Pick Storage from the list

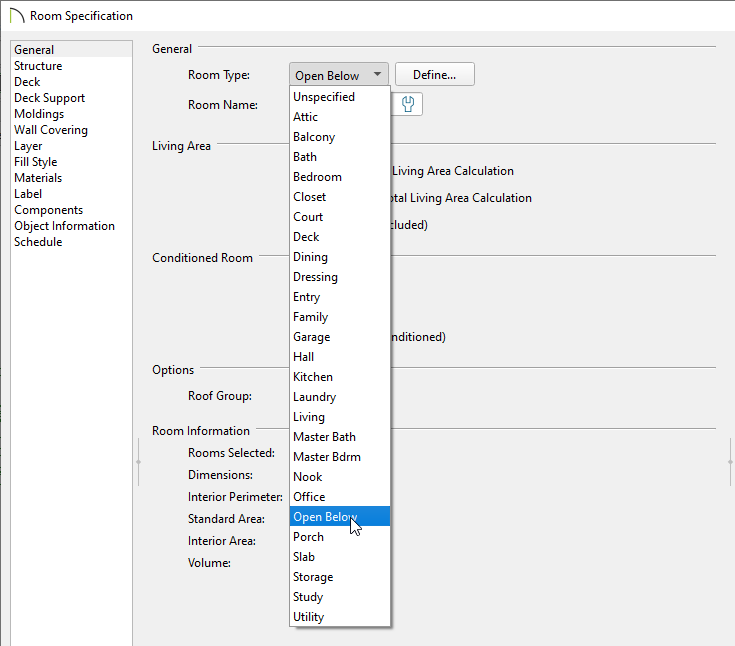point(340,577)
